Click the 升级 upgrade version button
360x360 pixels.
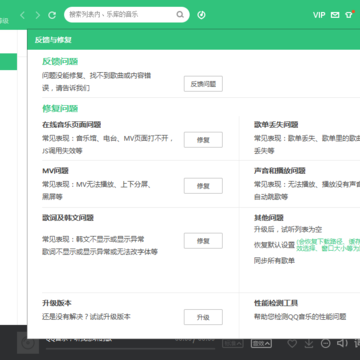pos(203,317)
